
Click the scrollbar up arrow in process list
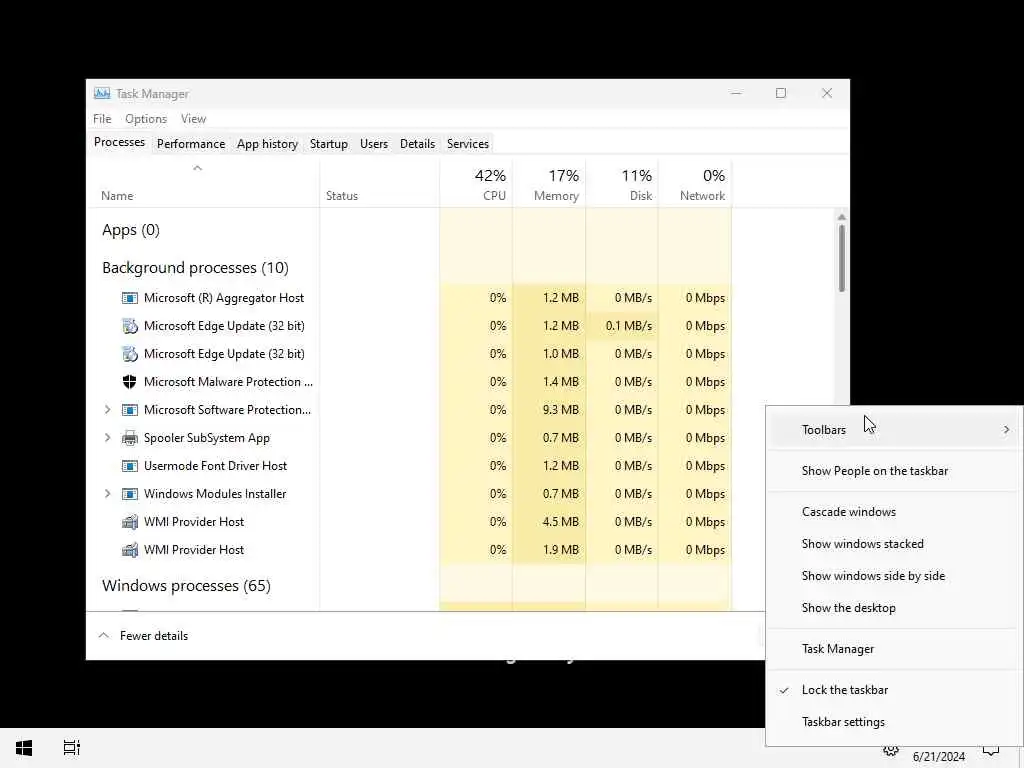click(x=842, y=217)
